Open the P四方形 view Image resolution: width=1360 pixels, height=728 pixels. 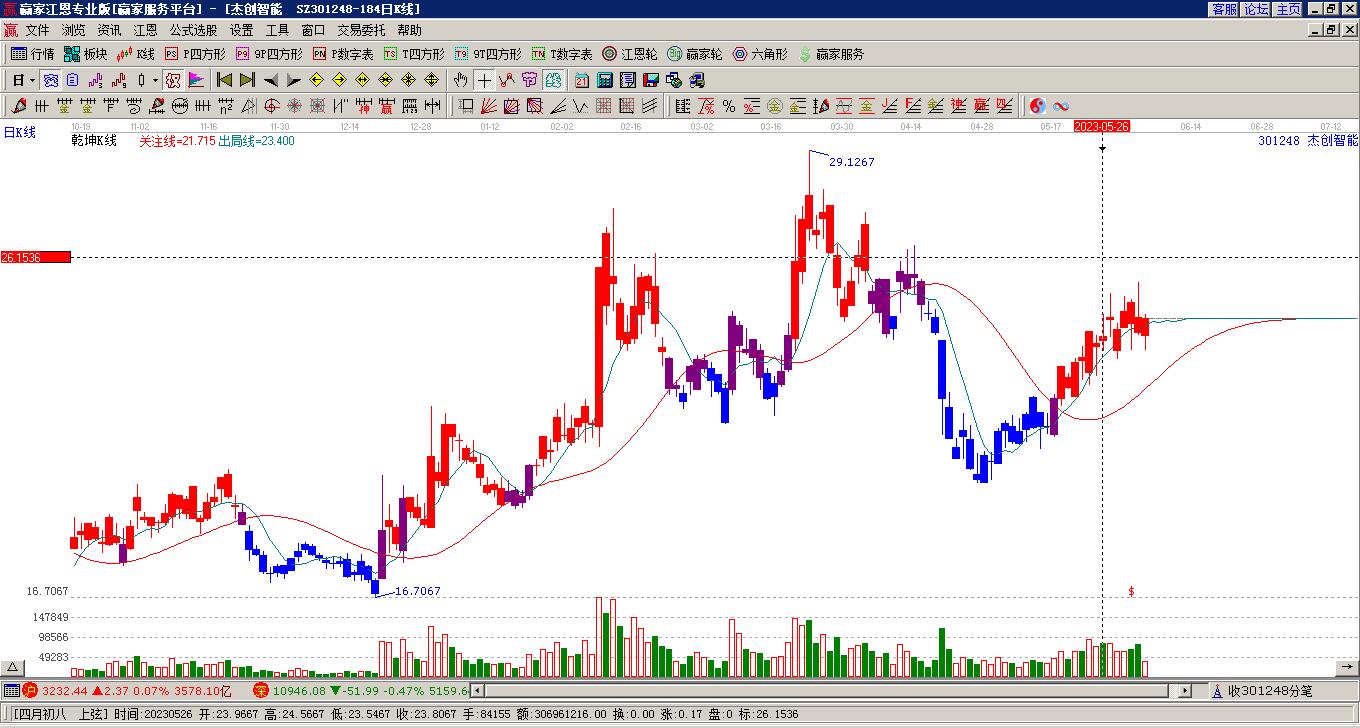coord(196,54)
